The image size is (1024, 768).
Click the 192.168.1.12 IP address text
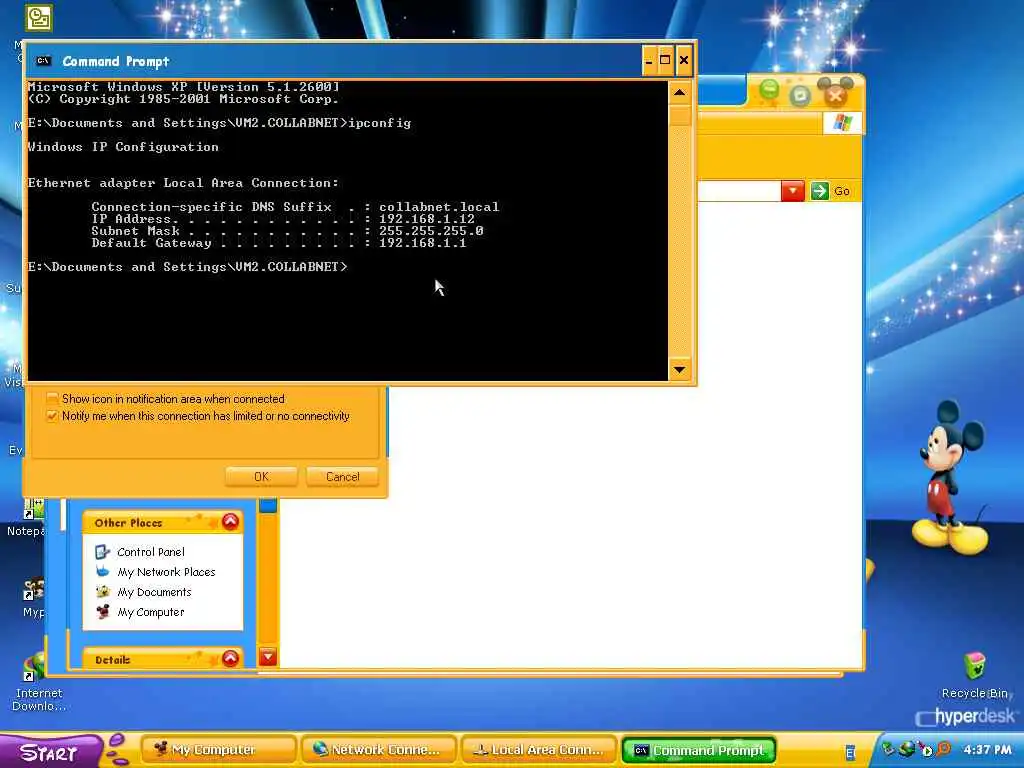(x=426, y=219)
